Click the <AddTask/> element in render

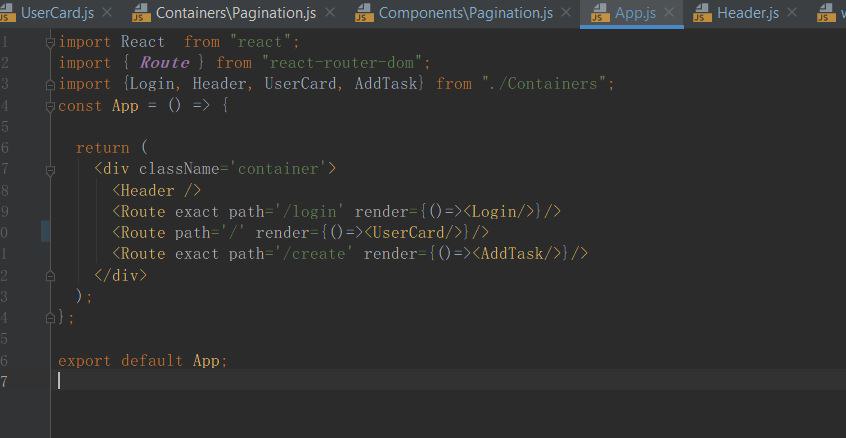[516, 254]
